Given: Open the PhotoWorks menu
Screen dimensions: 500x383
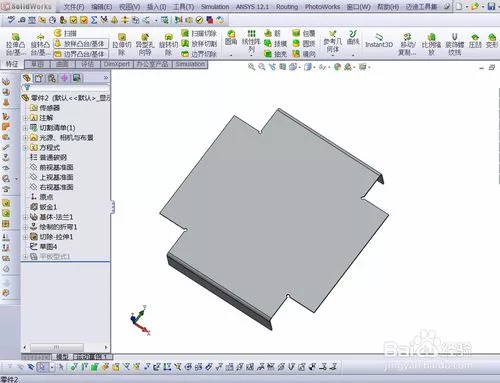Looking at the screenshot, I should point(322,7).
